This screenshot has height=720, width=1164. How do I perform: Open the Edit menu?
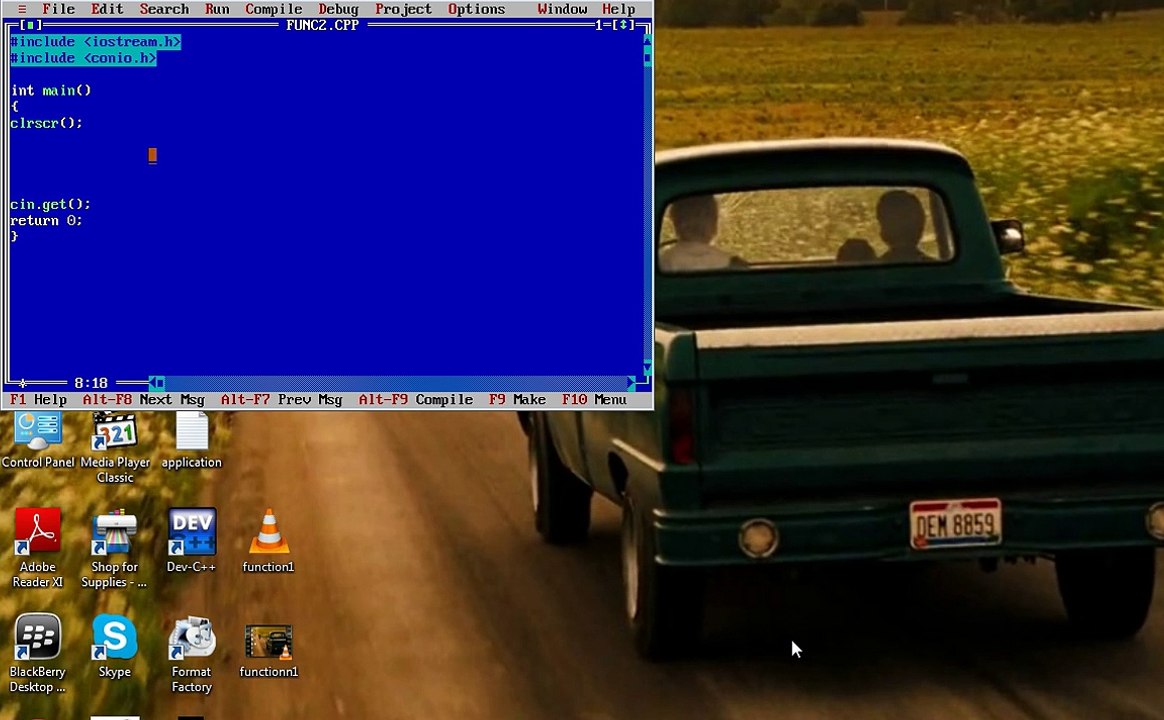pos(107,9)
